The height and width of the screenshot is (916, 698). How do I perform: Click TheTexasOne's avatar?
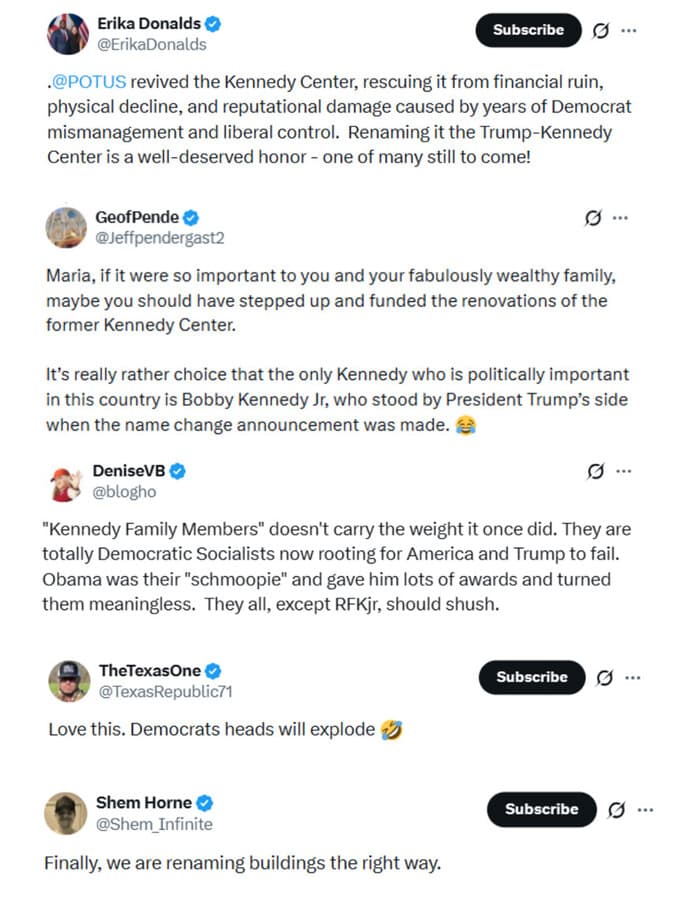67,678
